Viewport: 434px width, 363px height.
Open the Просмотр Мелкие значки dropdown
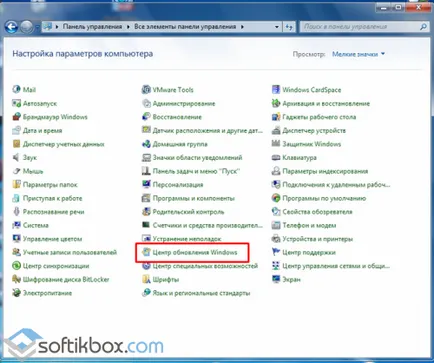point(358,54)
